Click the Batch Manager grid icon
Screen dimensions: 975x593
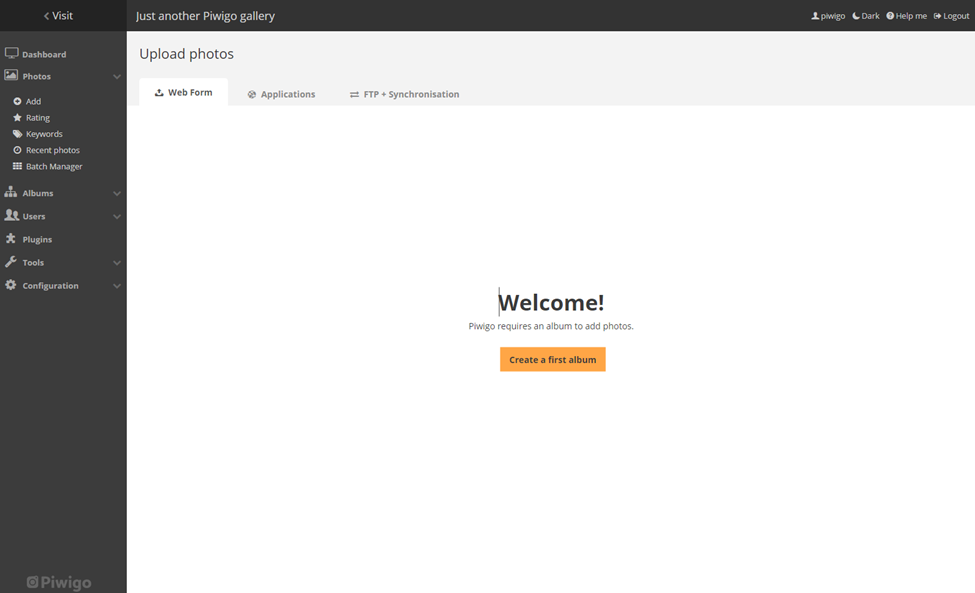[17, 166]
